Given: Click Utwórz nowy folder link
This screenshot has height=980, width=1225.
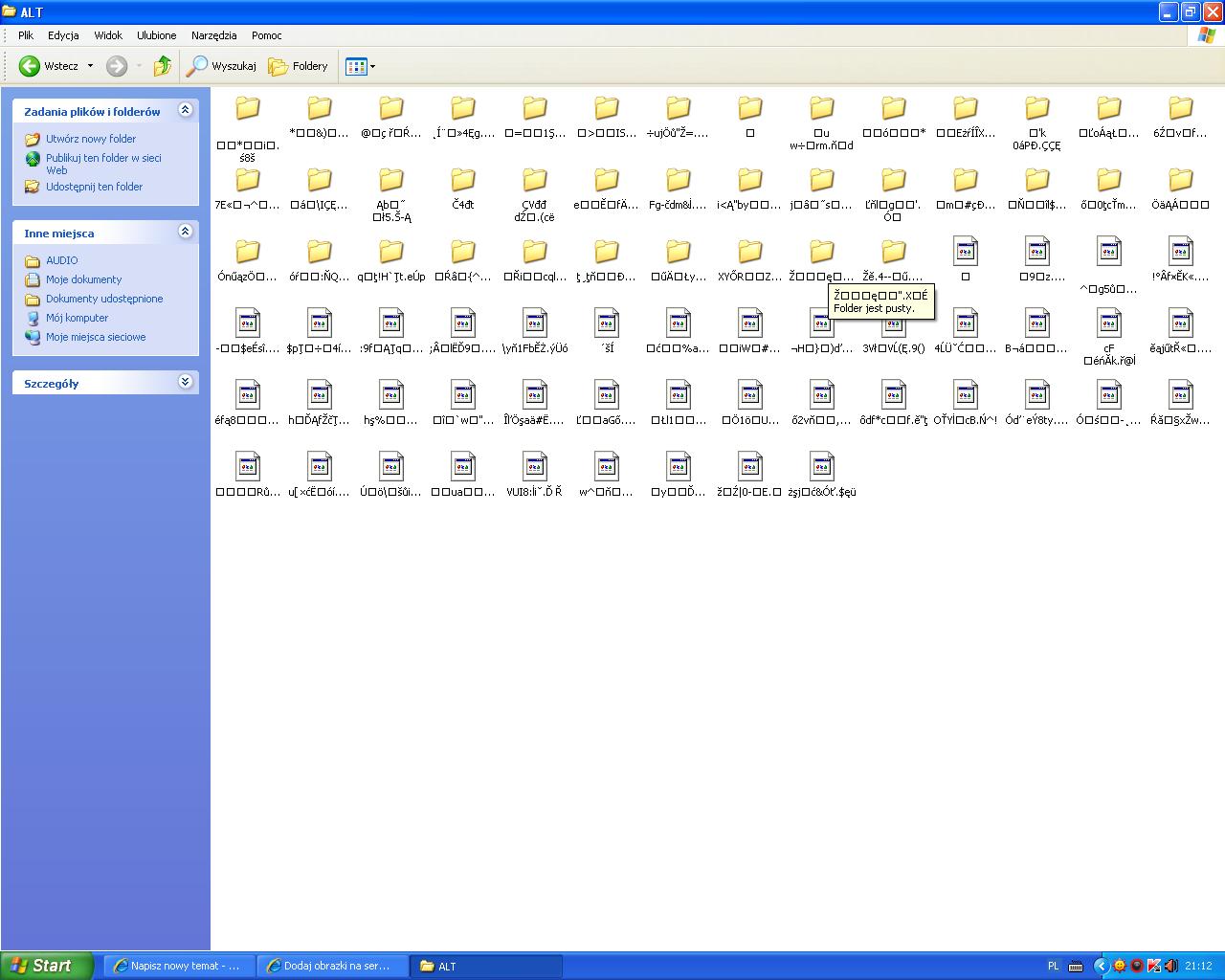Looking at the screenshot, I should 91,139.
